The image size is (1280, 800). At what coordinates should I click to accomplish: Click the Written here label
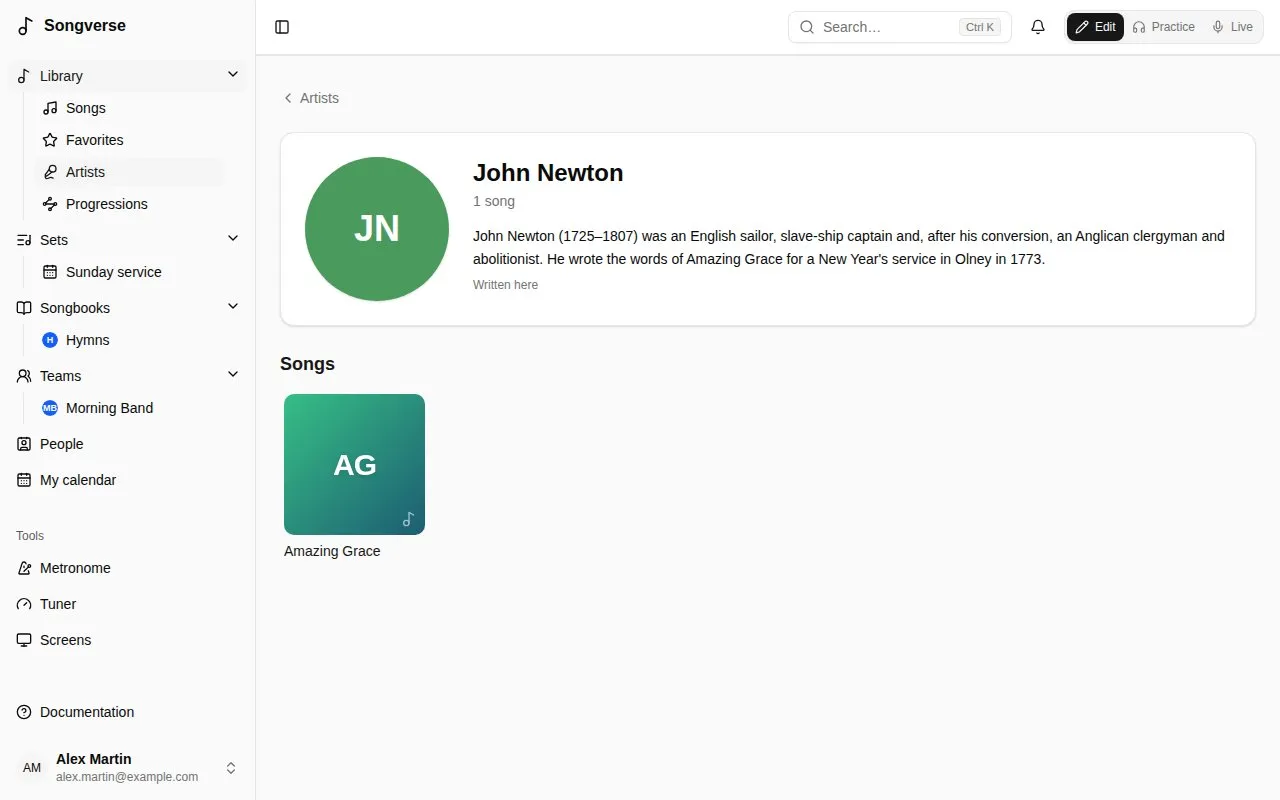click(x=505, y=285)
